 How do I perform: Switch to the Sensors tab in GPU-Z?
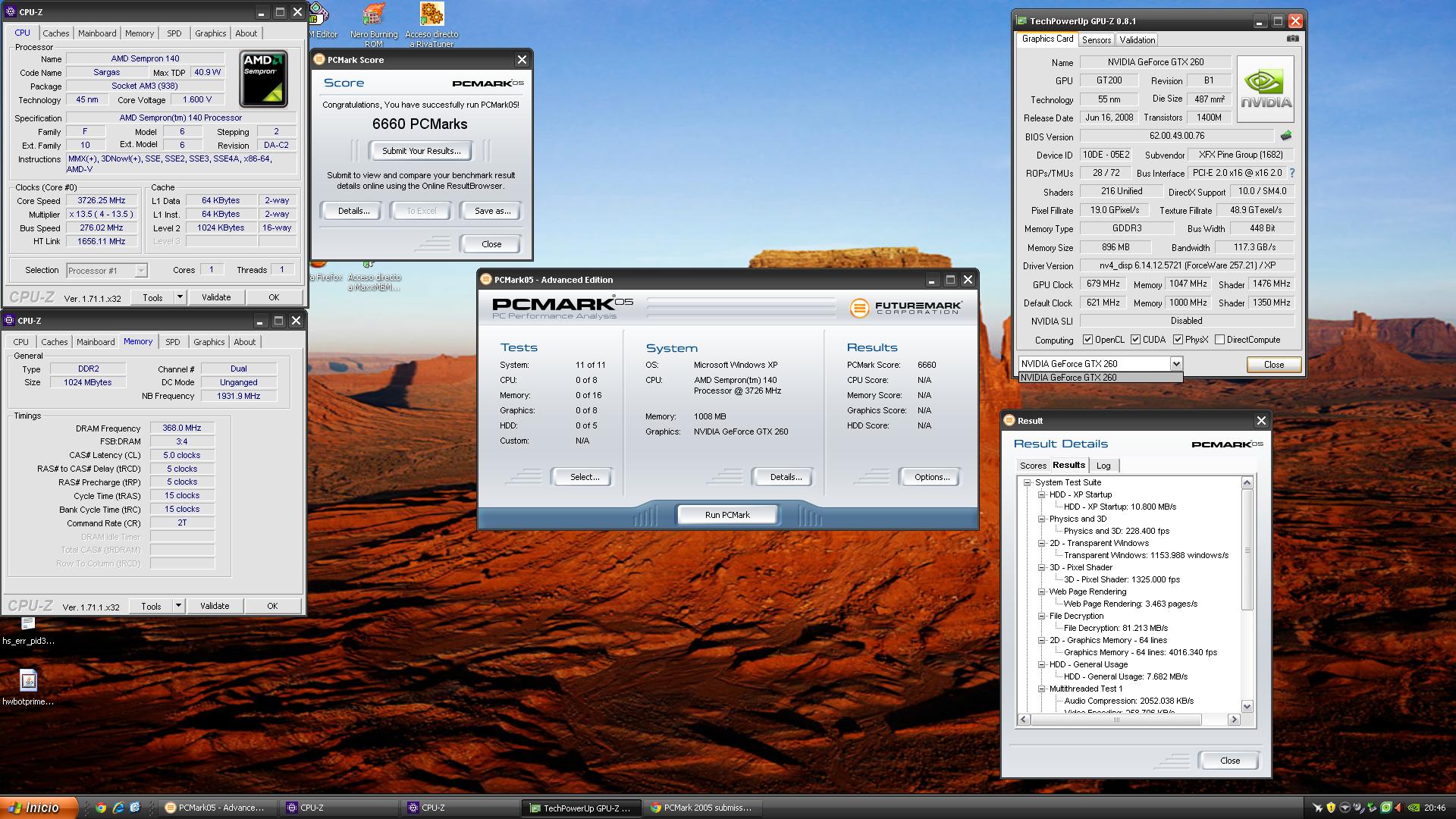click(1096, 40)
